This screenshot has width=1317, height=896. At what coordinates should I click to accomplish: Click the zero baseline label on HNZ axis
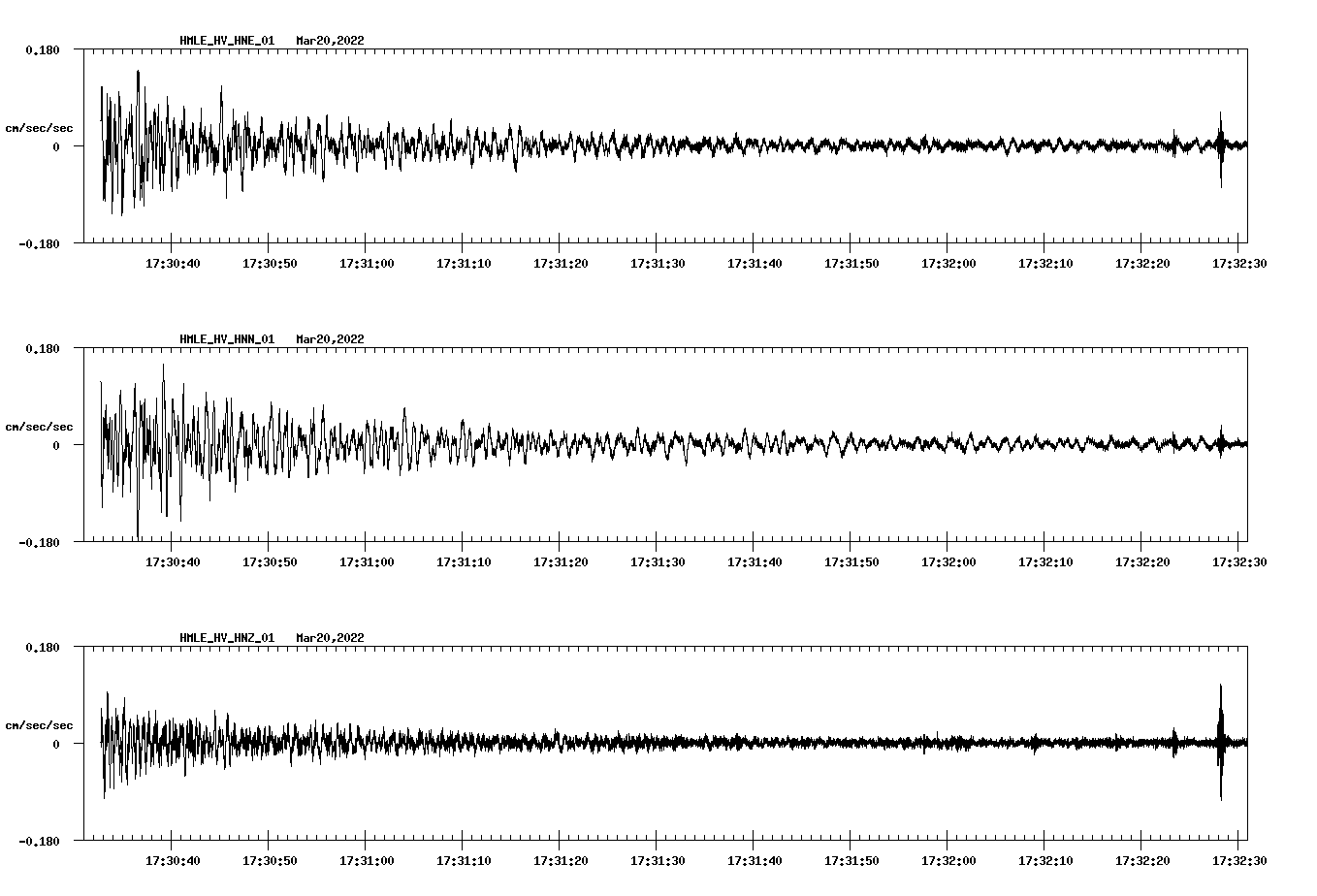click(x=56, y=744)
